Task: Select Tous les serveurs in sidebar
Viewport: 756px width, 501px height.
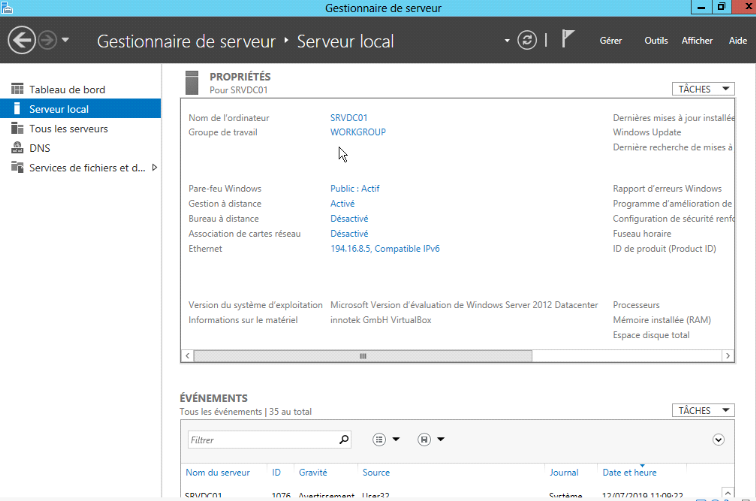Action: point(68,128)
